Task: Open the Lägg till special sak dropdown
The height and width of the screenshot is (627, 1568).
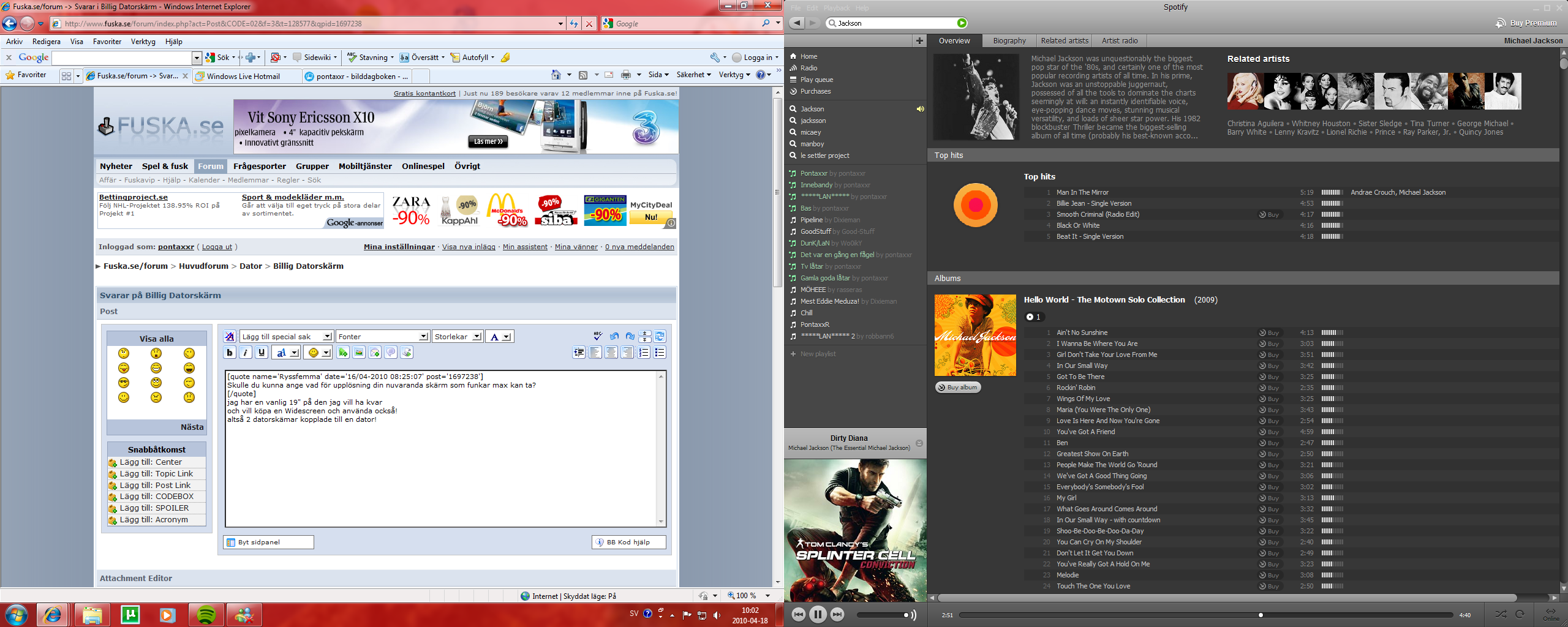Action: coord(287,336)
